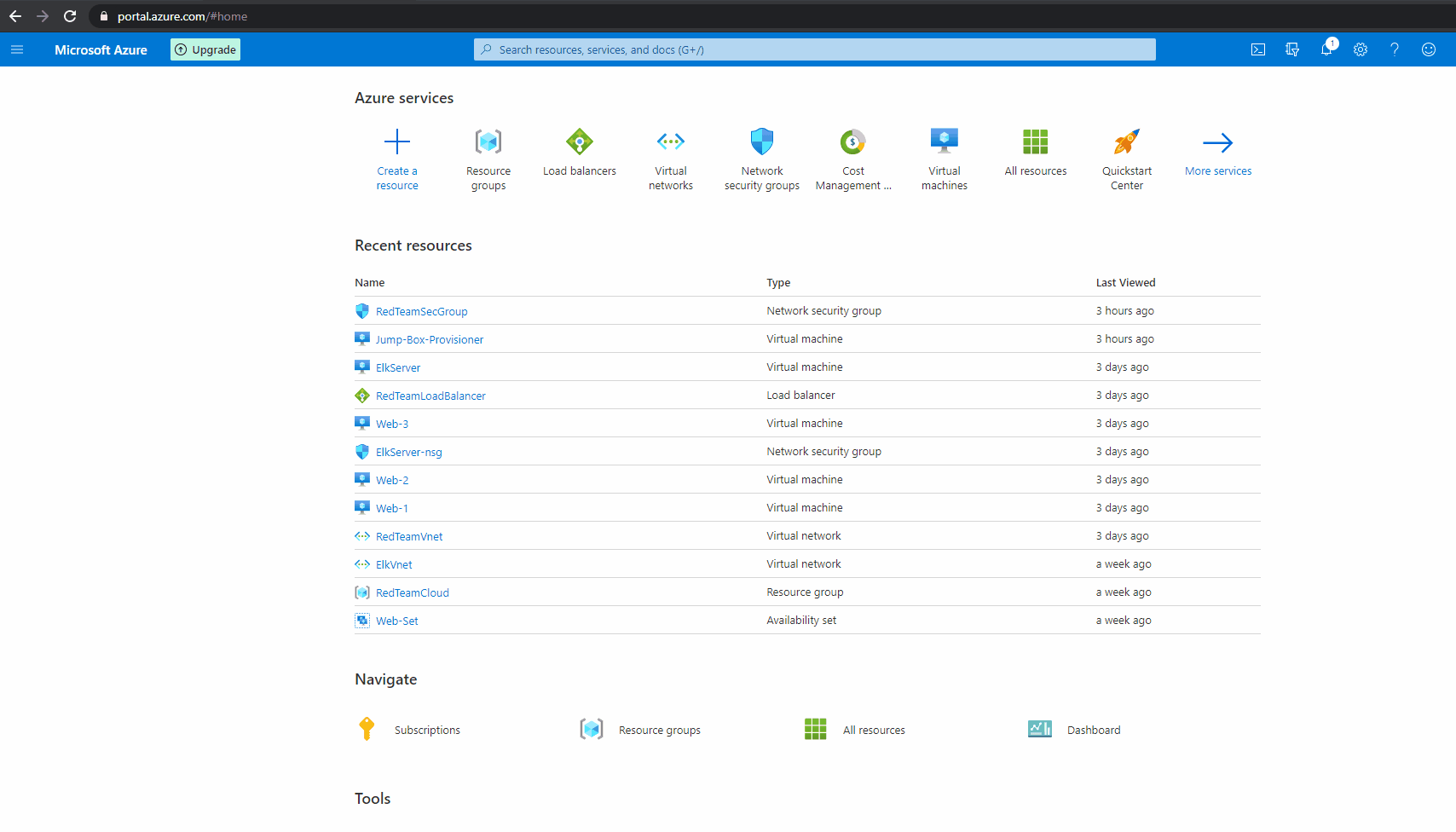
Task: Click the More services arrow
Action: click(x=1218, y=142)
